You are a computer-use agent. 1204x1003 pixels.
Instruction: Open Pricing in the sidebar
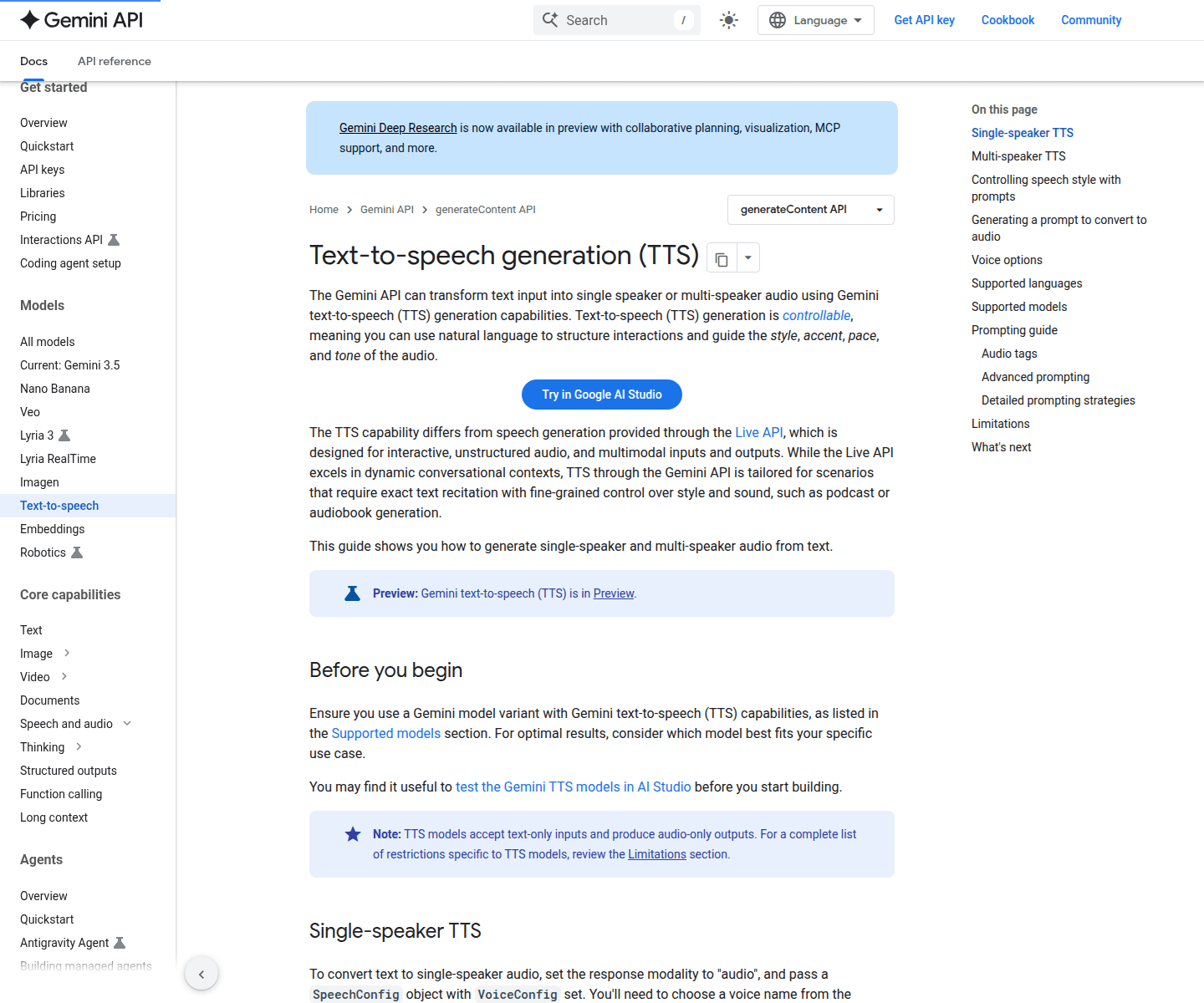tap(38, 216)
